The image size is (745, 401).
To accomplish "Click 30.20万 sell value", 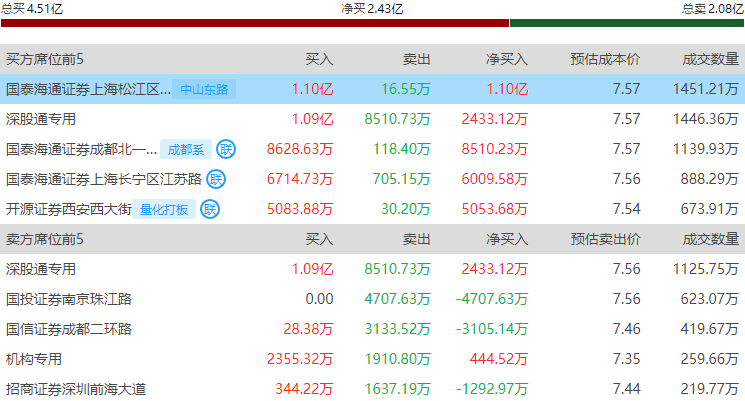I will pos(406,209).
